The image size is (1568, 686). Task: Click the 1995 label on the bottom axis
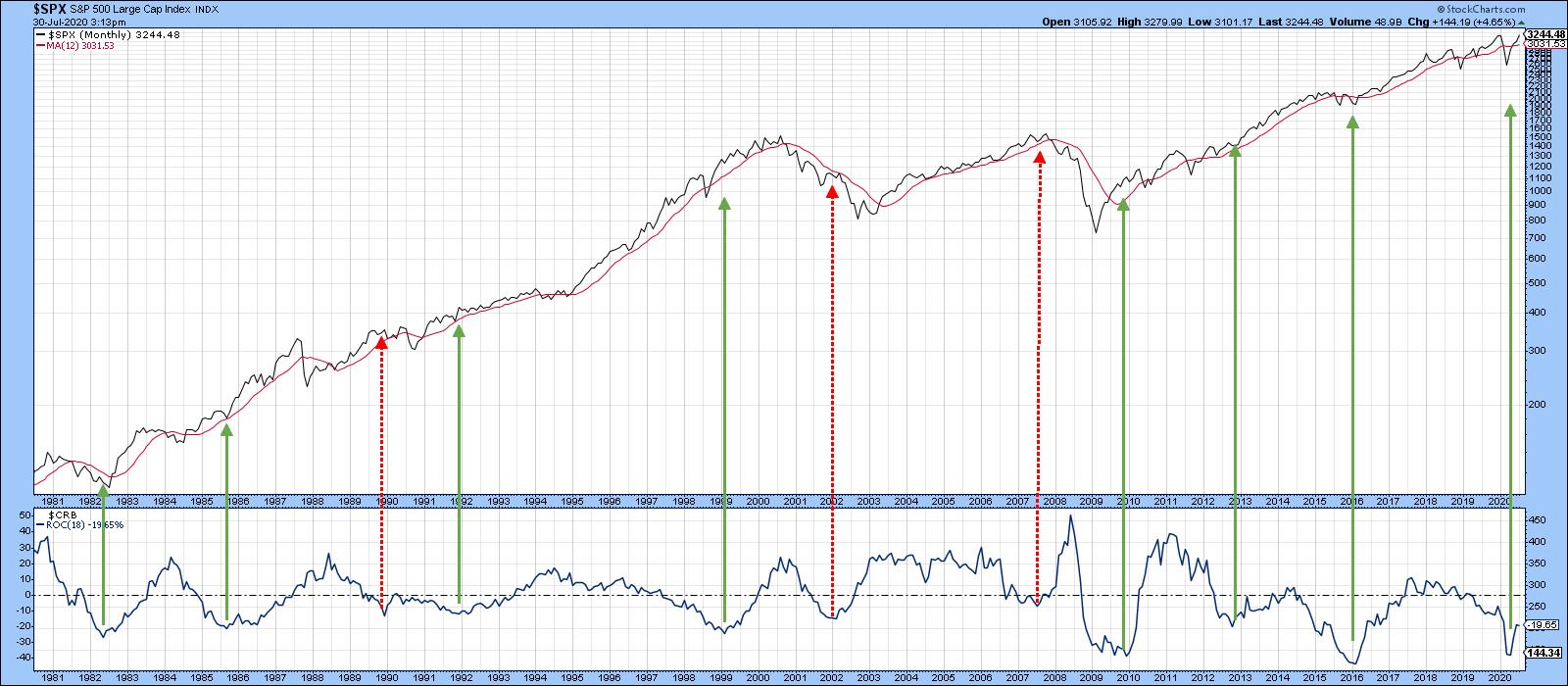(x=571, y=678)
